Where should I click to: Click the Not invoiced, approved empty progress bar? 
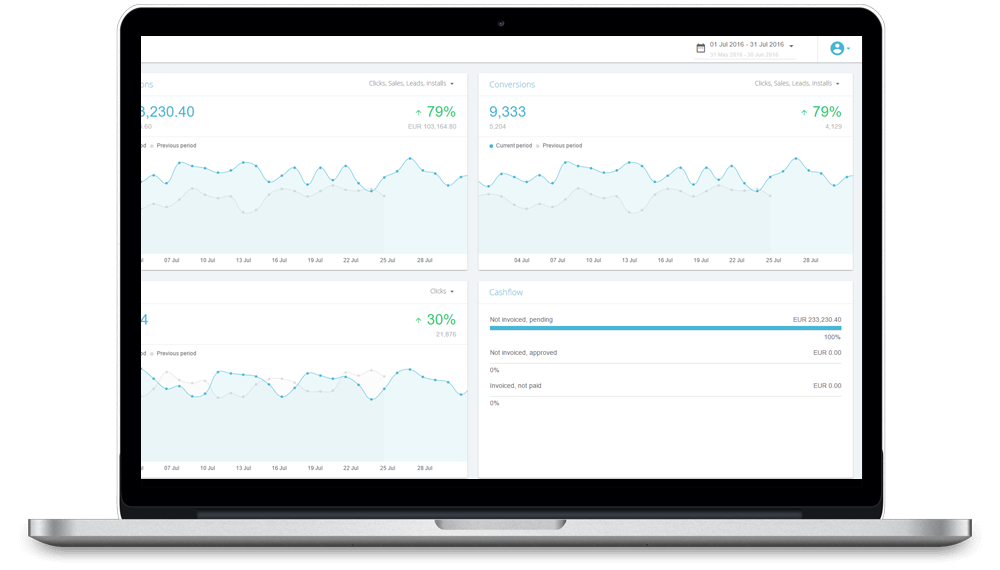click(665, 363)
